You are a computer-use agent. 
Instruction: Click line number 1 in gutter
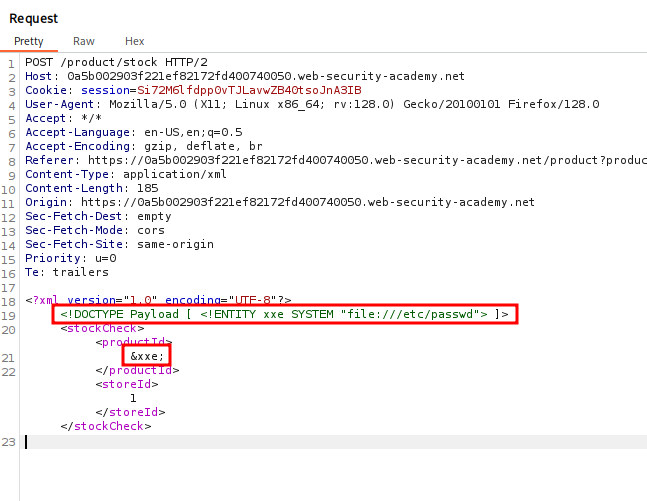11,64
